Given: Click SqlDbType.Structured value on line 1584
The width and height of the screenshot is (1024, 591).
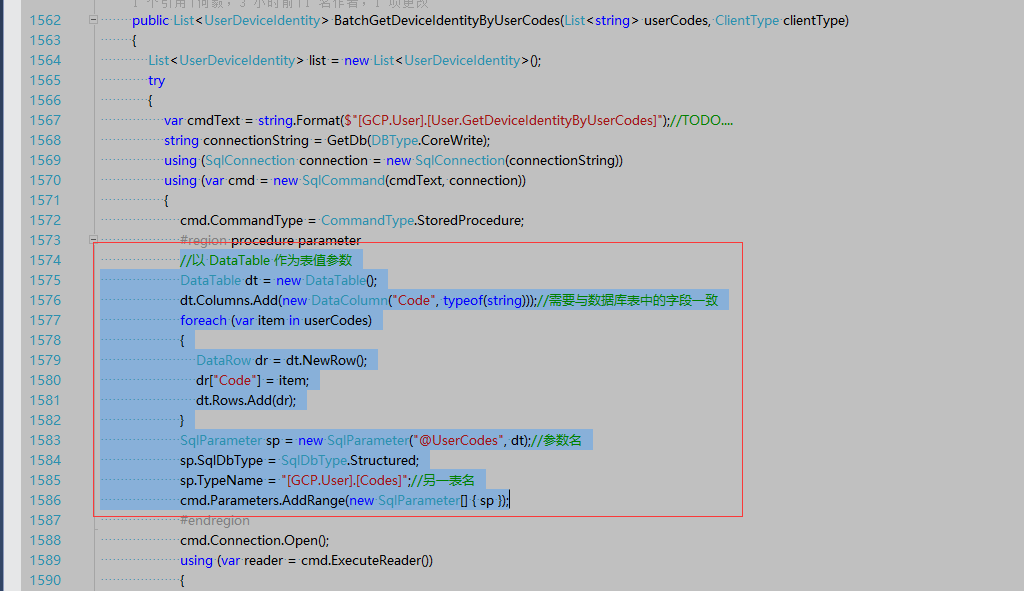Looking at the screenshot, I should click(x=350, y=460).
